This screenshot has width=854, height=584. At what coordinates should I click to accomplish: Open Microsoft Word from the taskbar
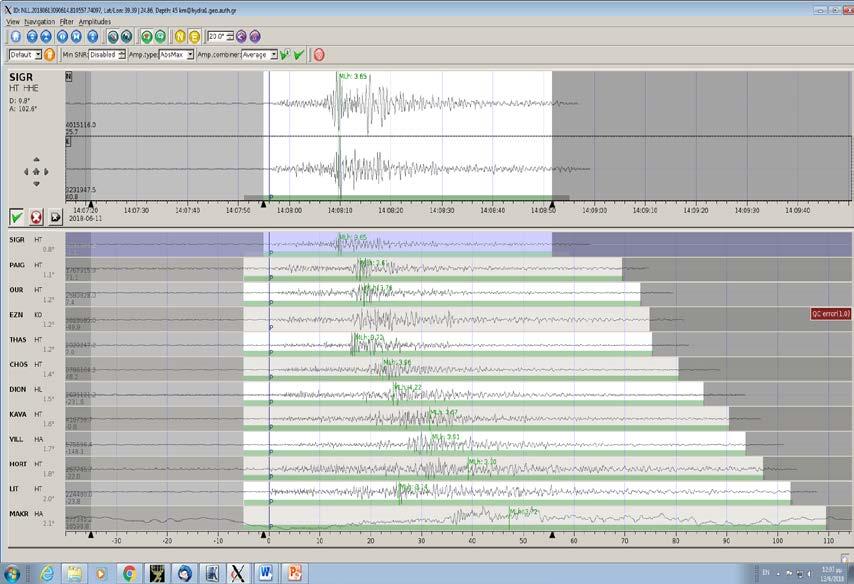265,574
